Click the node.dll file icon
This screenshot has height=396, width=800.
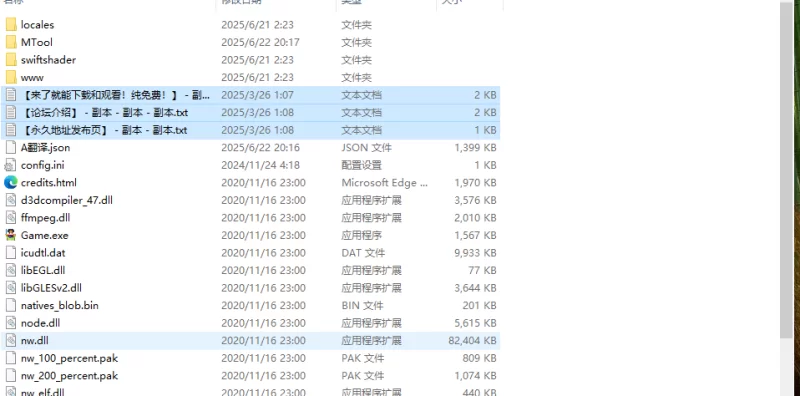(x=11, y=323)
